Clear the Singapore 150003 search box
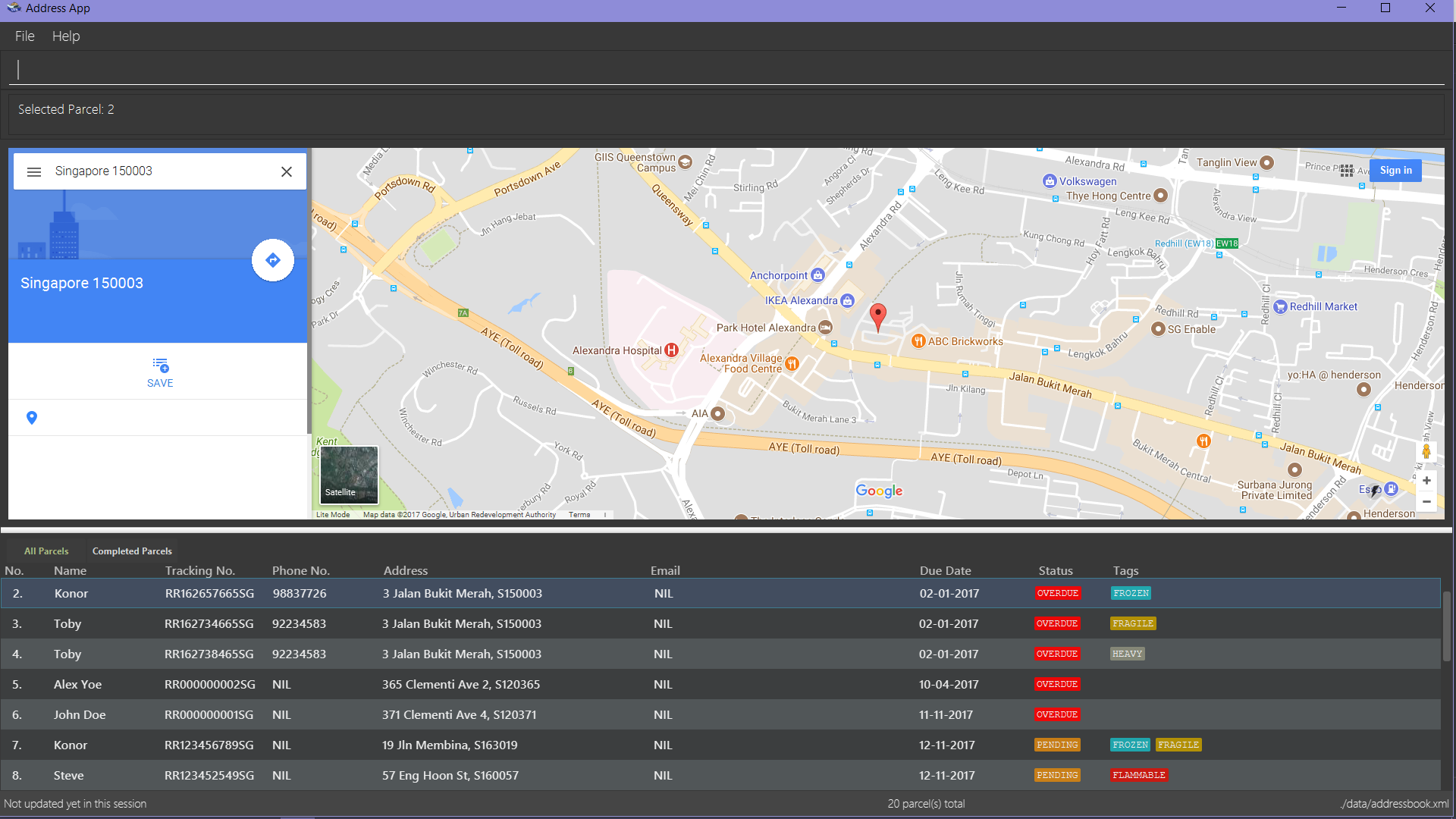Image resolution: width=1456 pixels, height=819 pixels. point(287,172)
